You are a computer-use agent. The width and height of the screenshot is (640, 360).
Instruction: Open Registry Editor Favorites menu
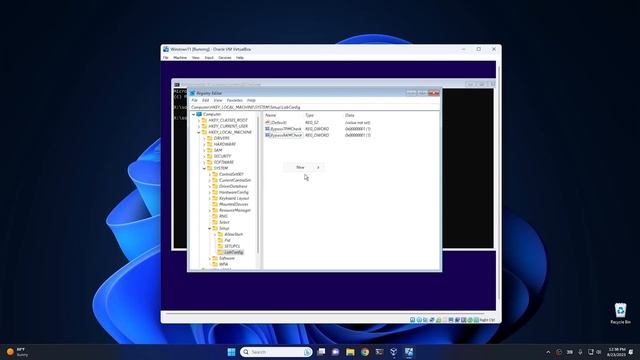coord(235,100)
